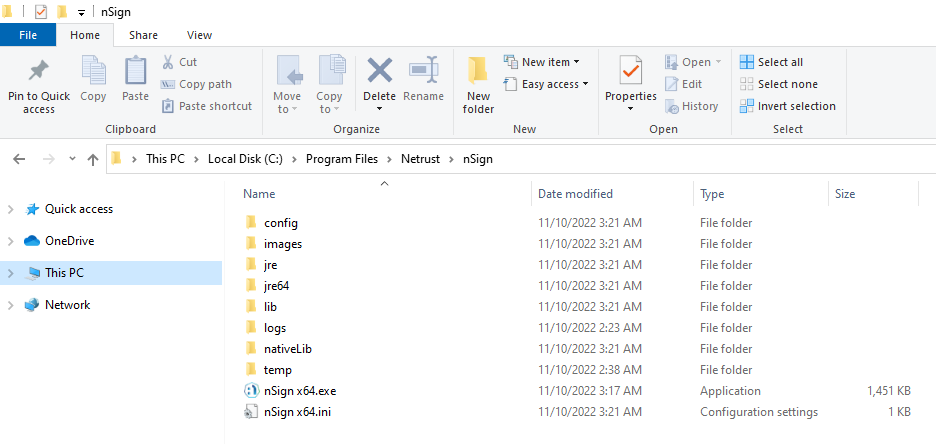Image resolution: width=936 pixels, height=444 pixels.
Task: Switch to the Home ribbon tab
Action: [x=85, y=35]
